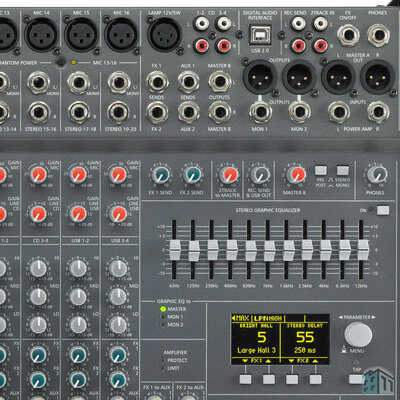
Task: Click the 2.5kHz equalizer fader
Action: click(x=307, y=250)
